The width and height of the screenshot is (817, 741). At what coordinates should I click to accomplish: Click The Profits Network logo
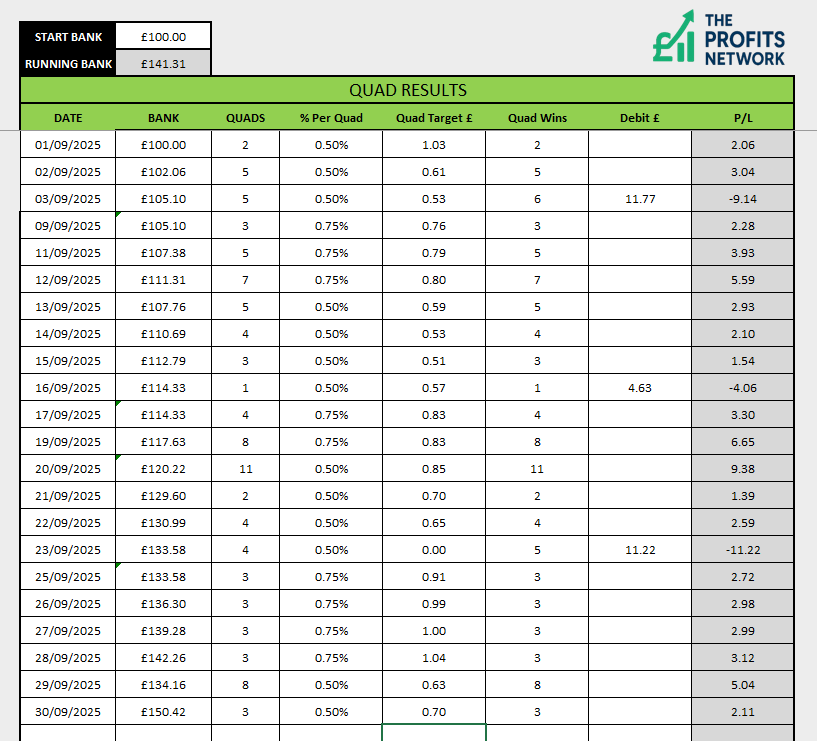[x=718, y=39]
